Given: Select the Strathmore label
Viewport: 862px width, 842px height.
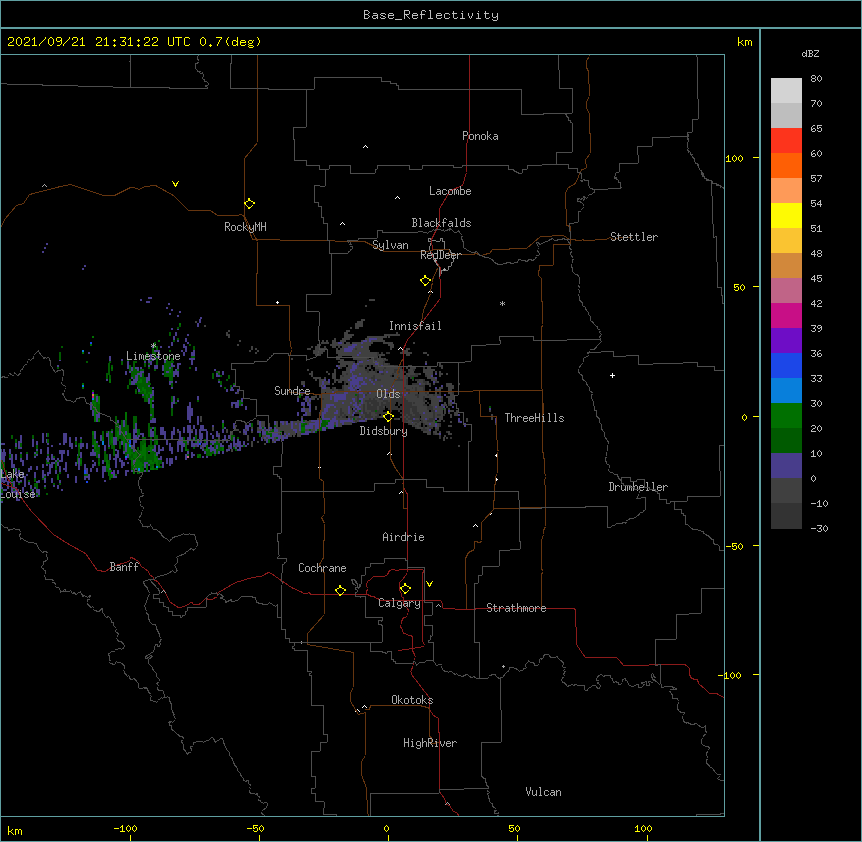Looking at the screenshot, I should [x=516, y=608].
